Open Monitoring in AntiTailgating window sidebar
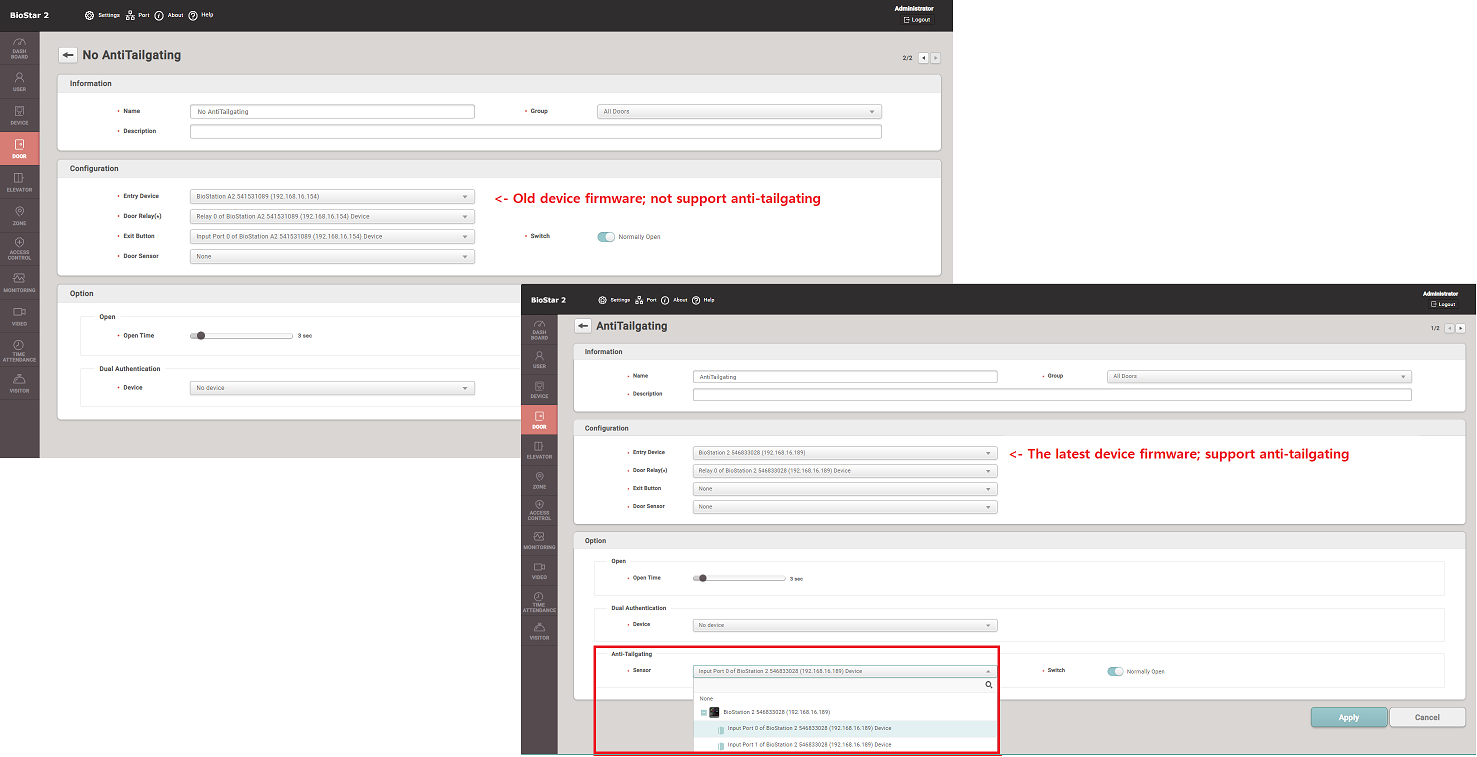 539,540
